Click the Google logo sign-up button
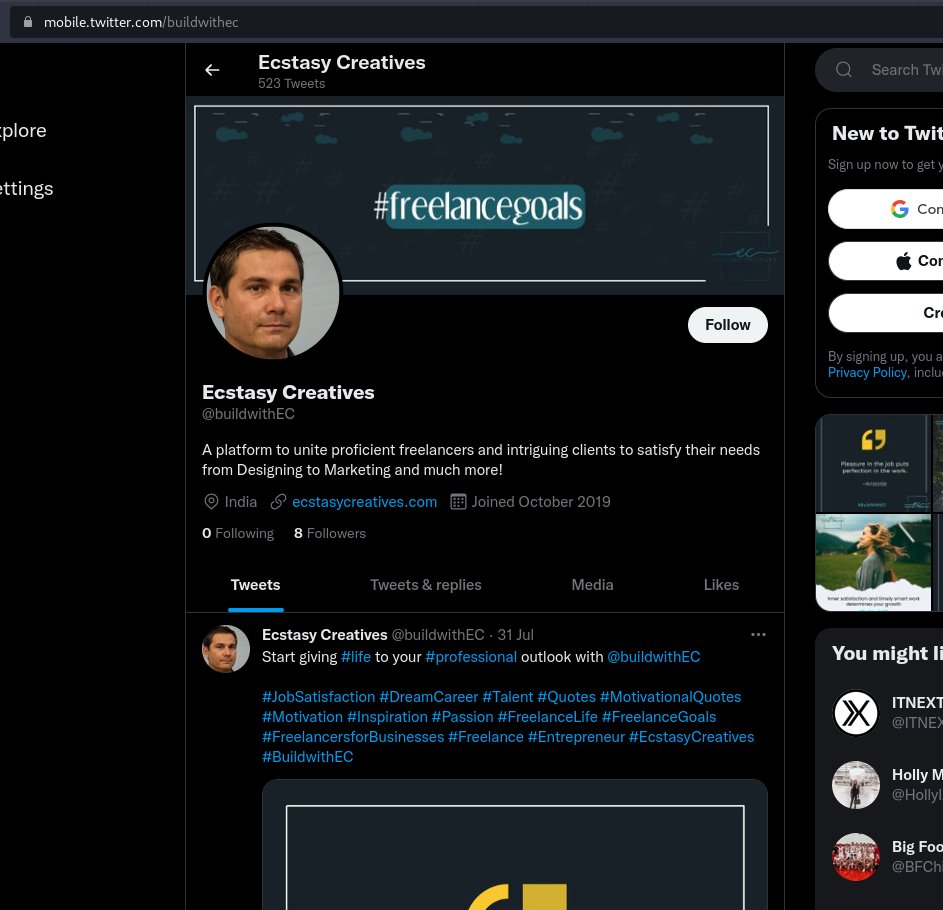943x910 pixels. pos(886,209)
